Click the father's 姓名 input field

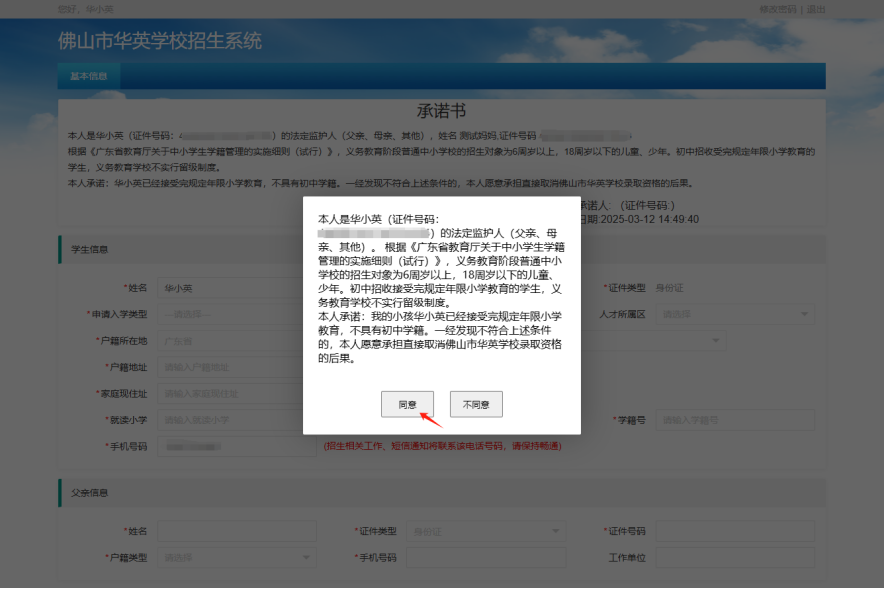point(237,531)
